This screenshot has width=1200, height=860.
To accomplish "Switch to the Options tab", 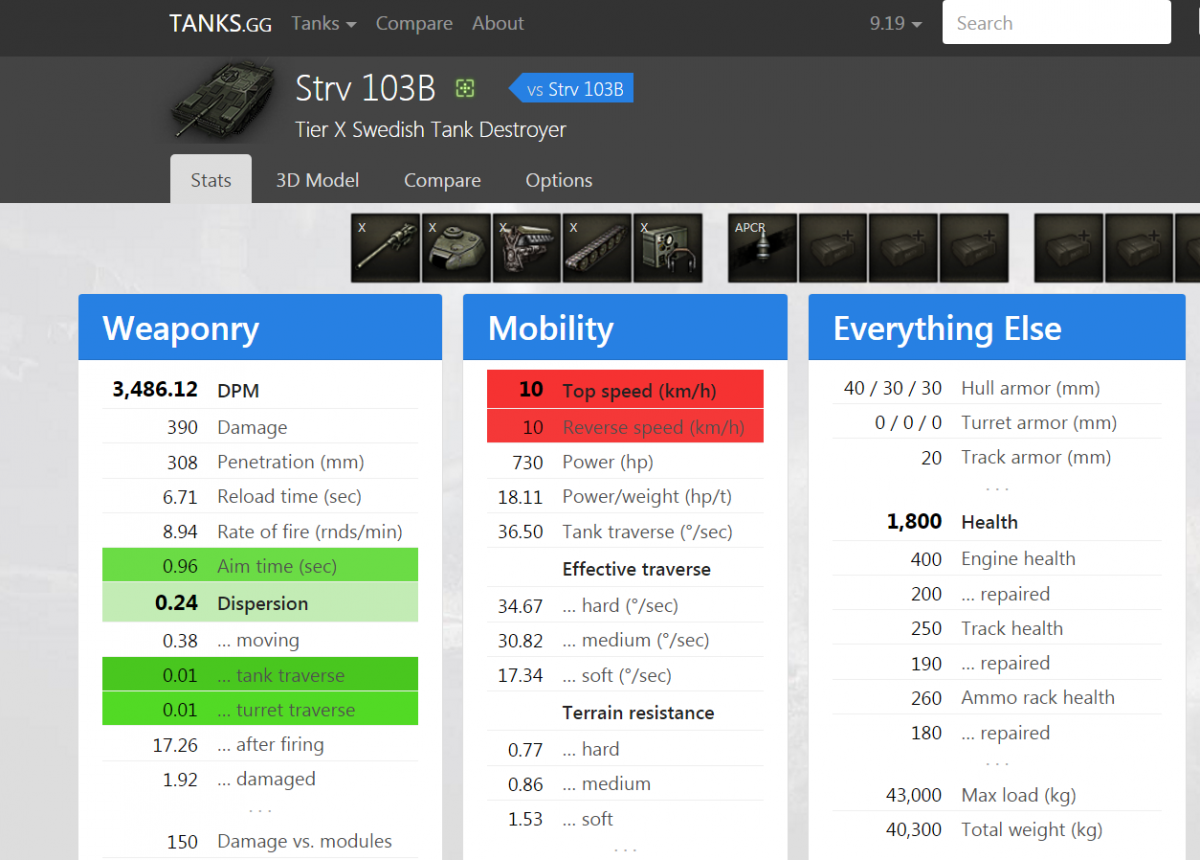I will [x=559, y=180].
